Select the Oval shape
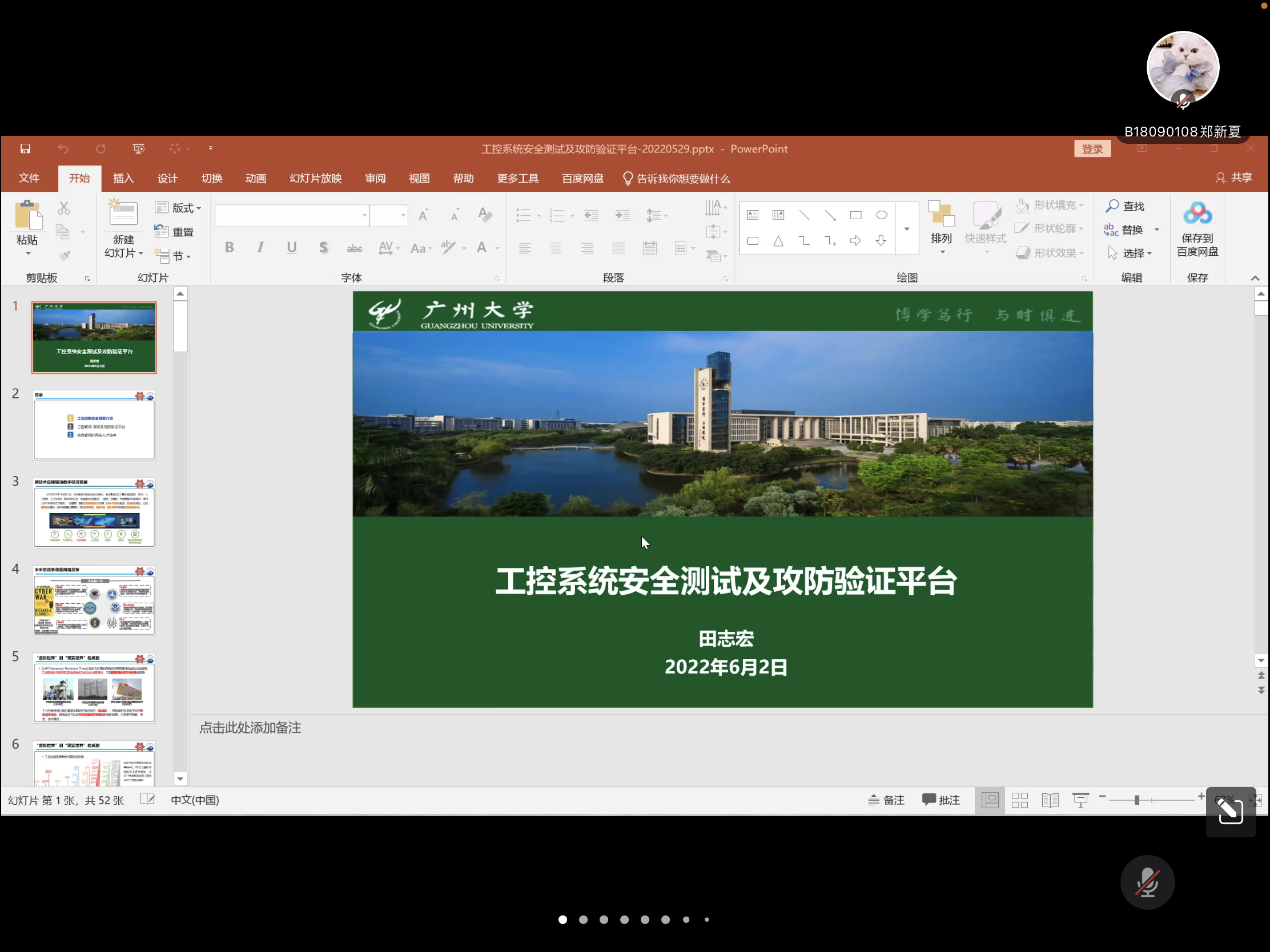 tap(881, 215)
